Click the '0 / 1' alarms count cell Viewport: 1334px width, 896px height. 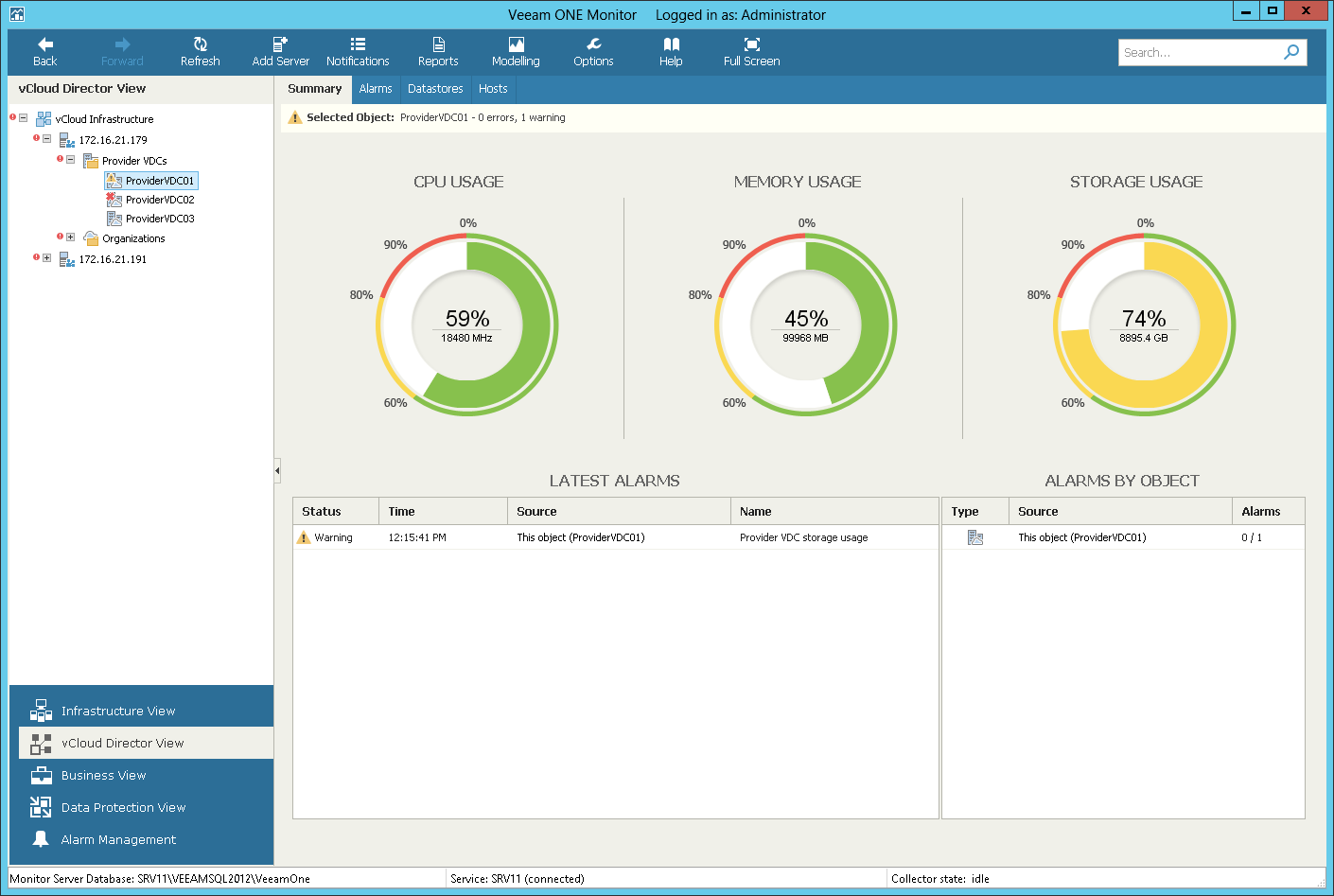(1252, 537)
